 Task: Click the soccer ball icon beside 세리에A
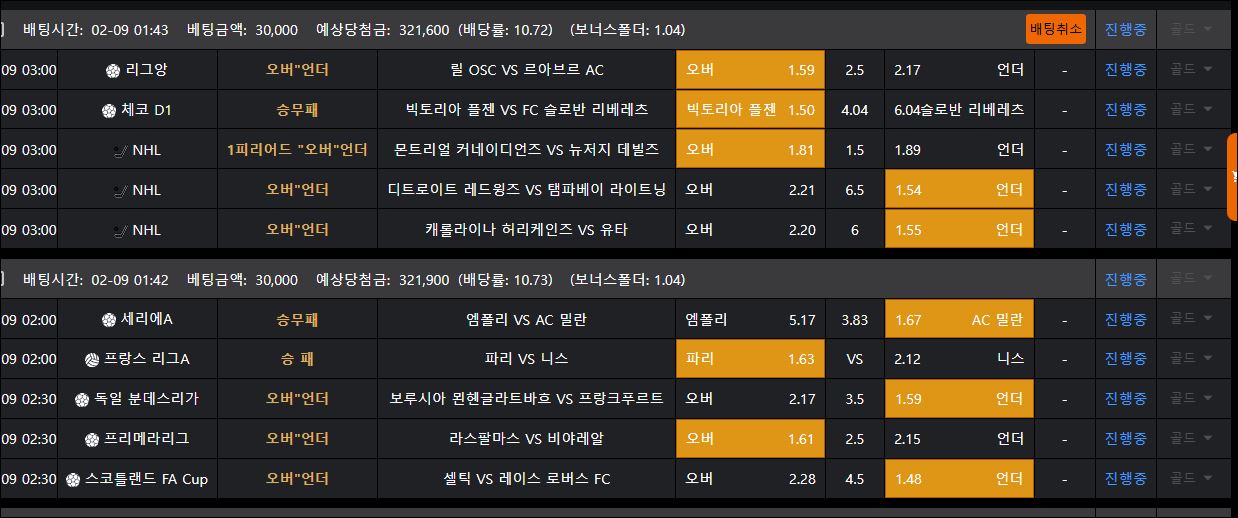109,320
